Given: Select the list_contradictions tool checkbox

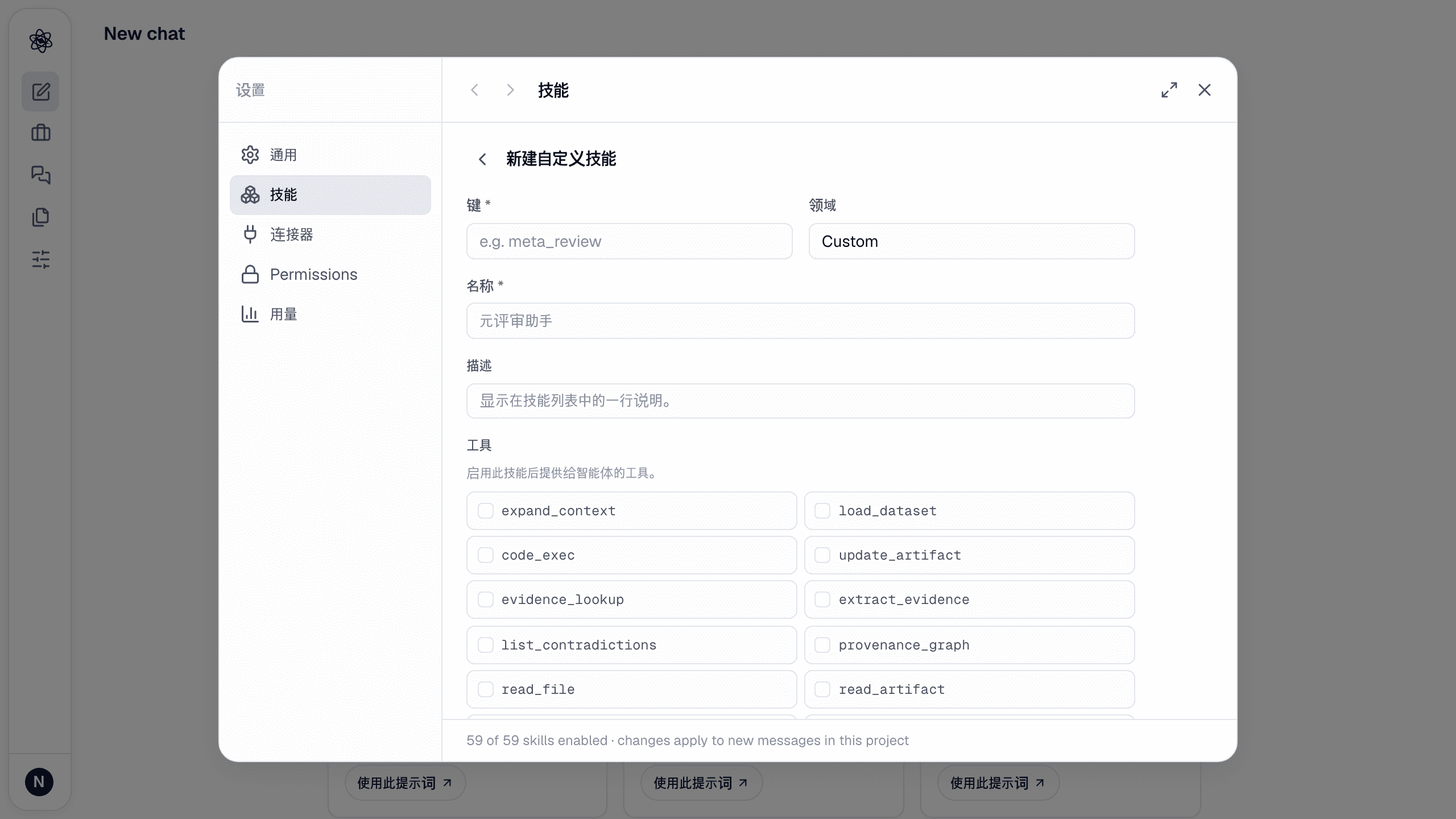Looking at the screenshot, I should click(x=486, y=645).
